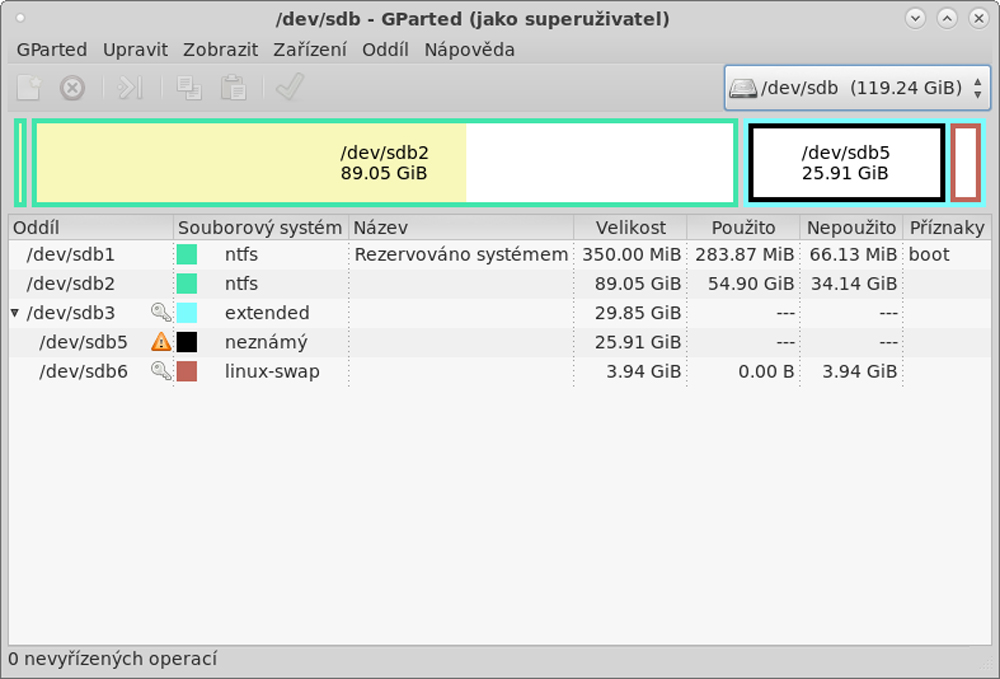Click the Paste partition toolbar icon
Viewport: 1000px width, 679px height.
[233, 87]
